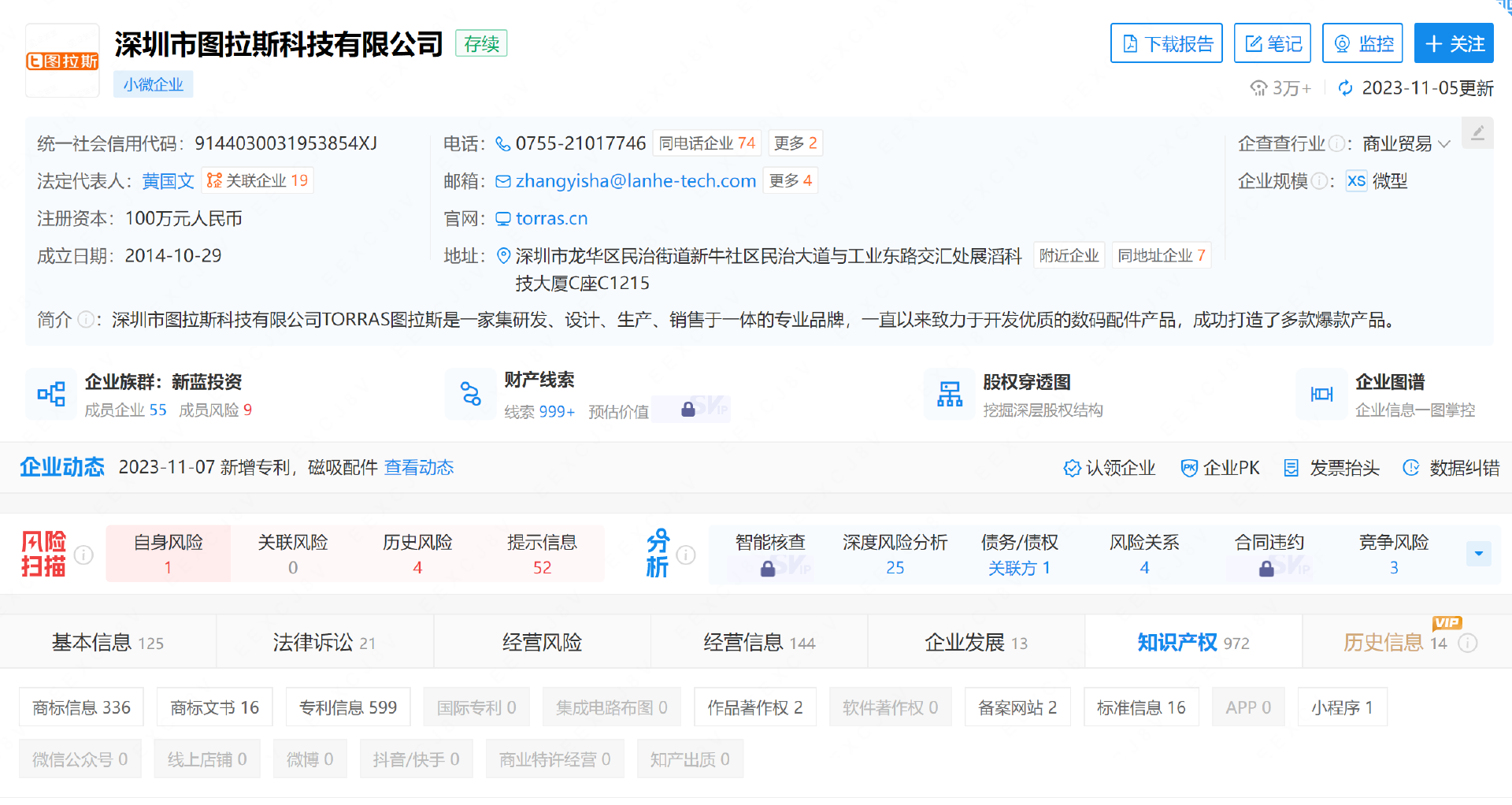
Task: Select 专利信息 599 sub-tab
Action: point(348,707)
